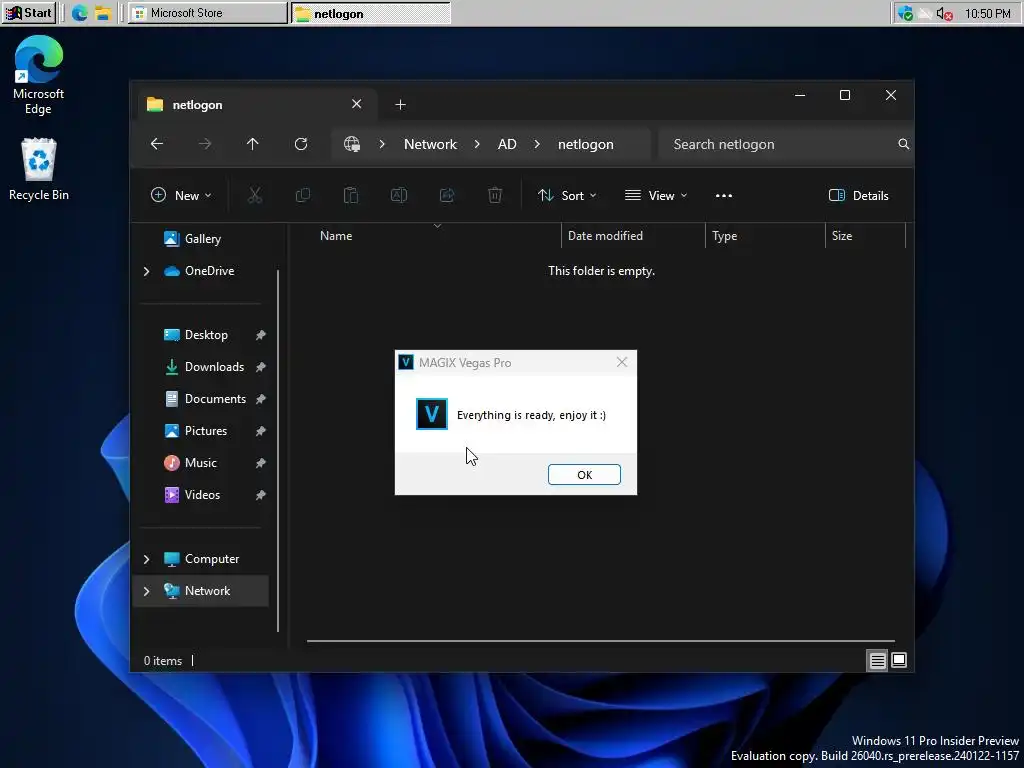Click the Rename icon
This screenshot has height=768, width=1024.
(x=399, y=195)
